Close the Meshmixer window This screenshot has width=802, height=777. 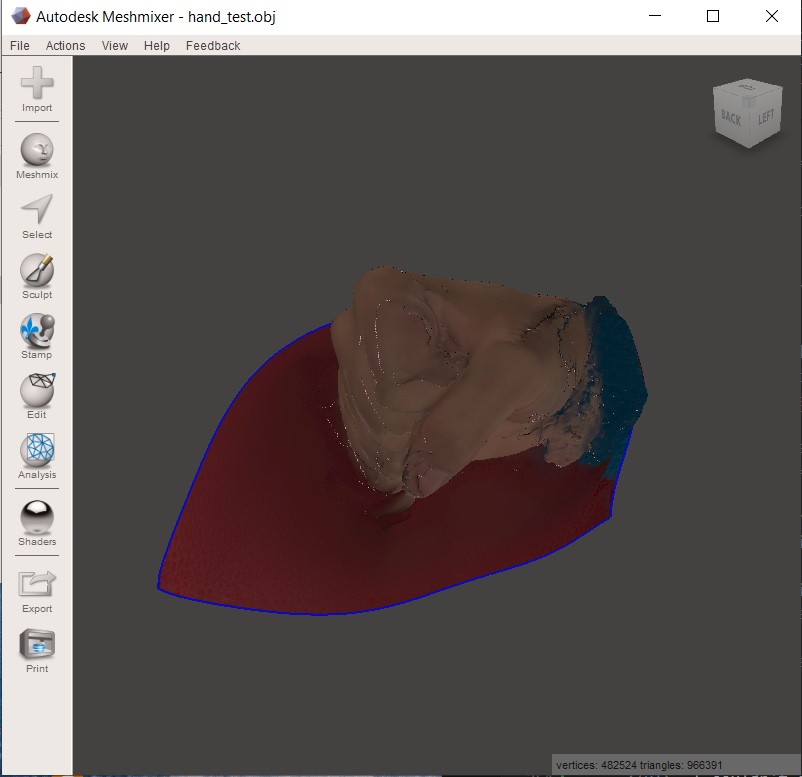click(772, 16)
